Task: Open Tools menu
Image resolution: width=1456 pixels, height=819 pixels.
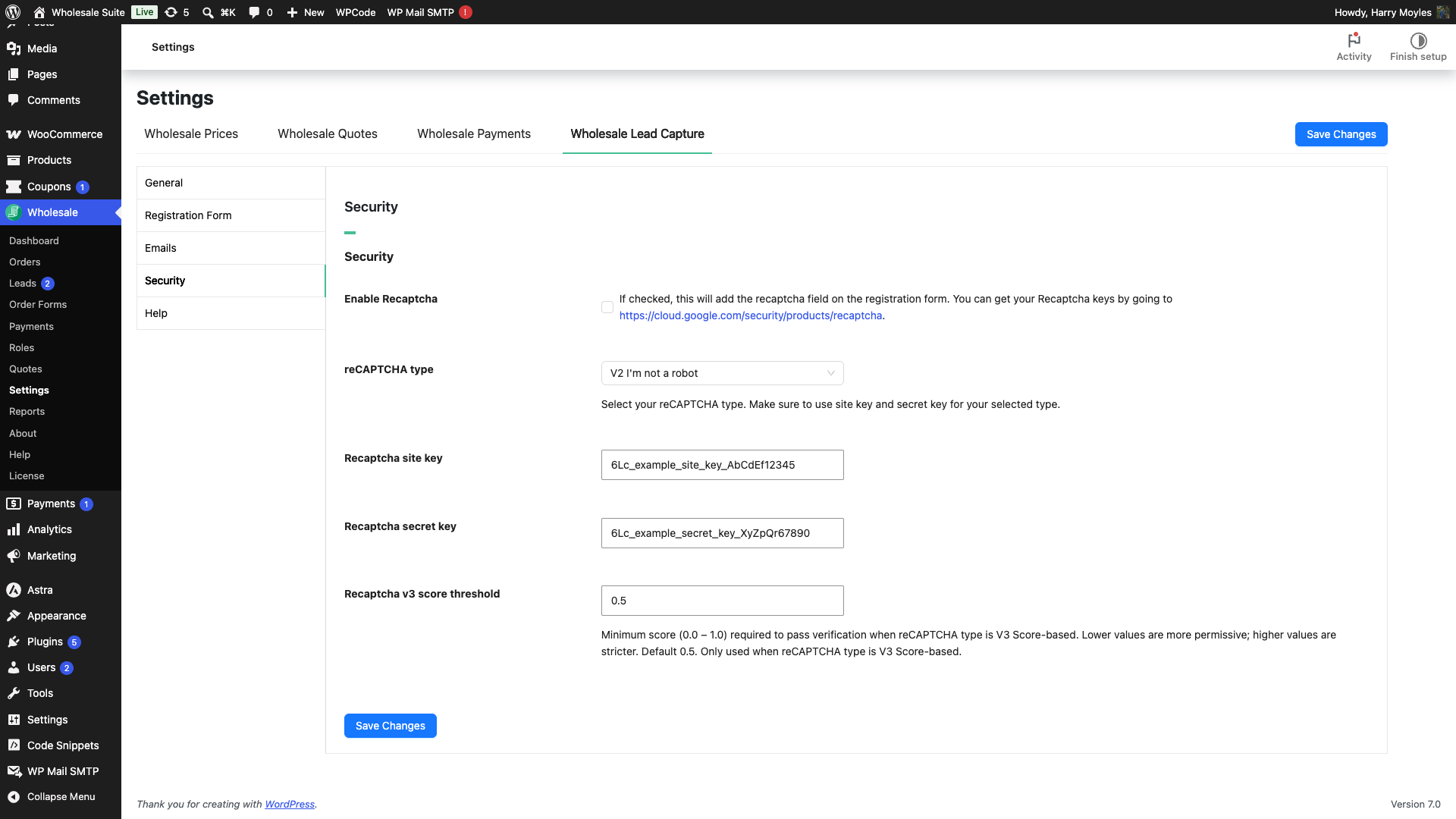Action: pyautogui.click(x=61, y=693)
